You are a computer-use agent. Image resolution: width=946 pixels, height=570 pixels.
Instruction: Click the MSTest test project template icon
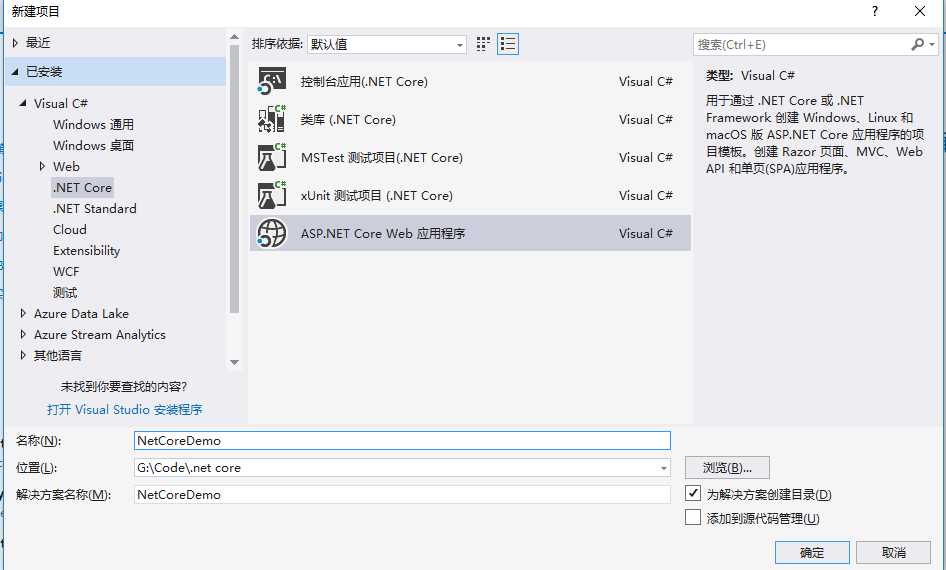coord(271,157)
